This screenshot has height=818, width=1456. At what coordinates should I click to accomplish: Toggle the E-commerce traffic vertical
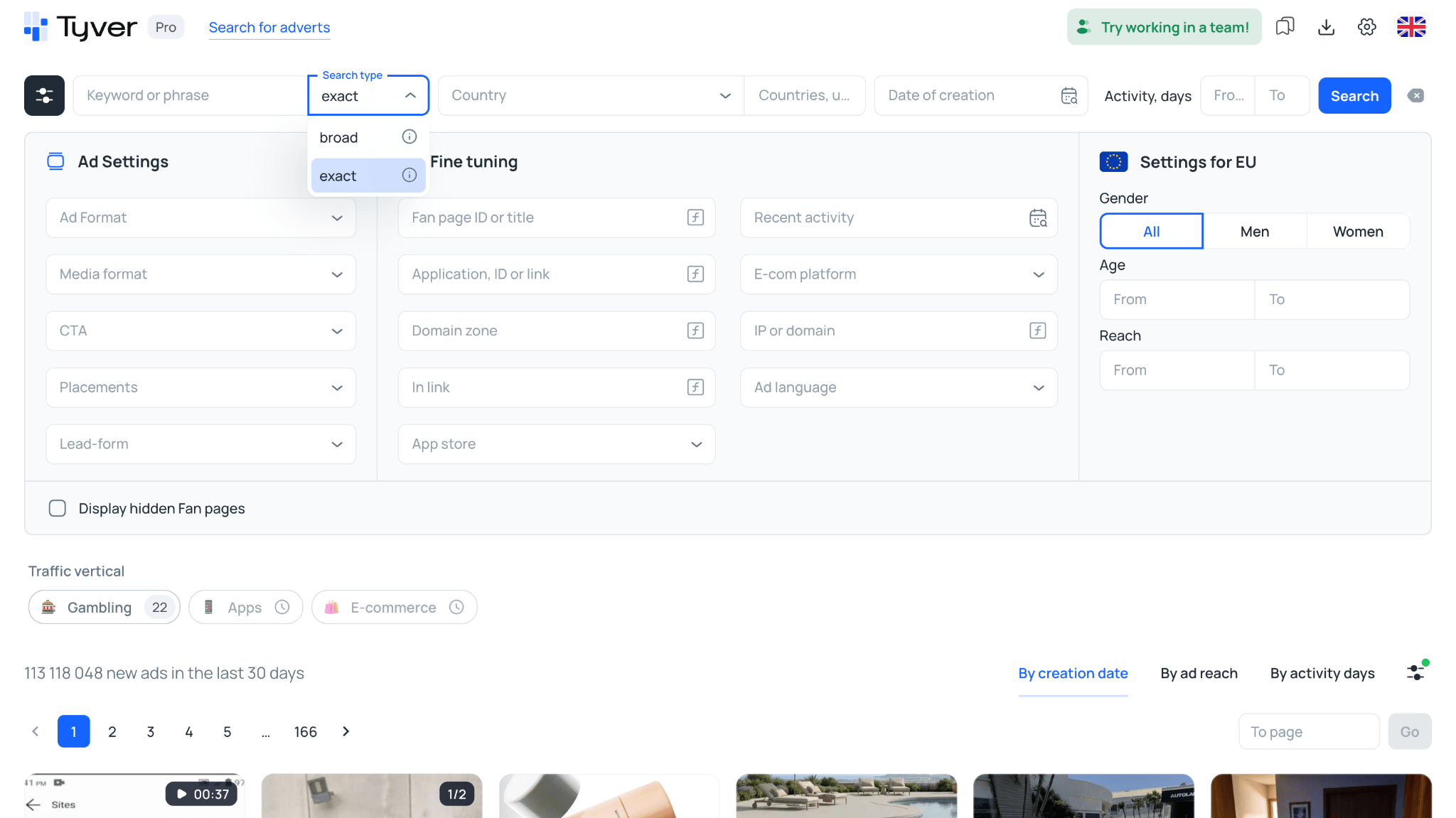(394, 607)
